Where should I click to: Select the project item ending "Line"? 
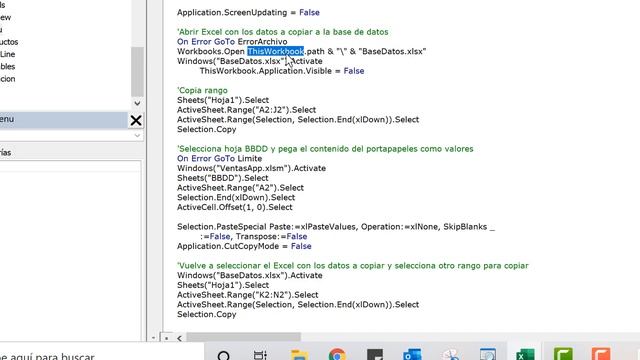click(7, 54)
